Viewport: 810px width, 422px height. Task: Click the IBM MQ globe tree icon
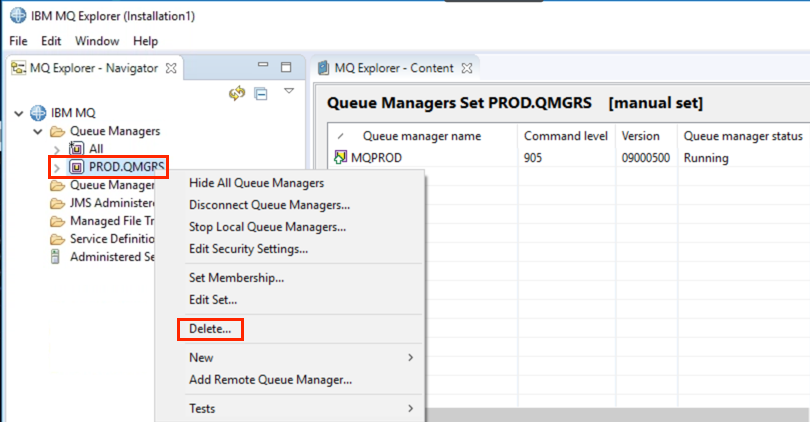(38, 113)
